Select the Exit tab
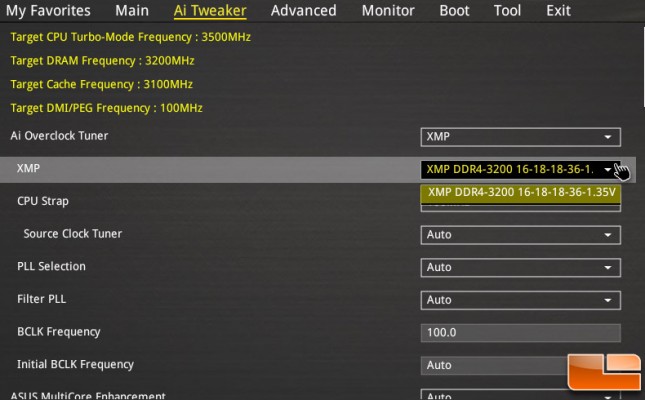This screenshot has width=645, height=400. 558,10
